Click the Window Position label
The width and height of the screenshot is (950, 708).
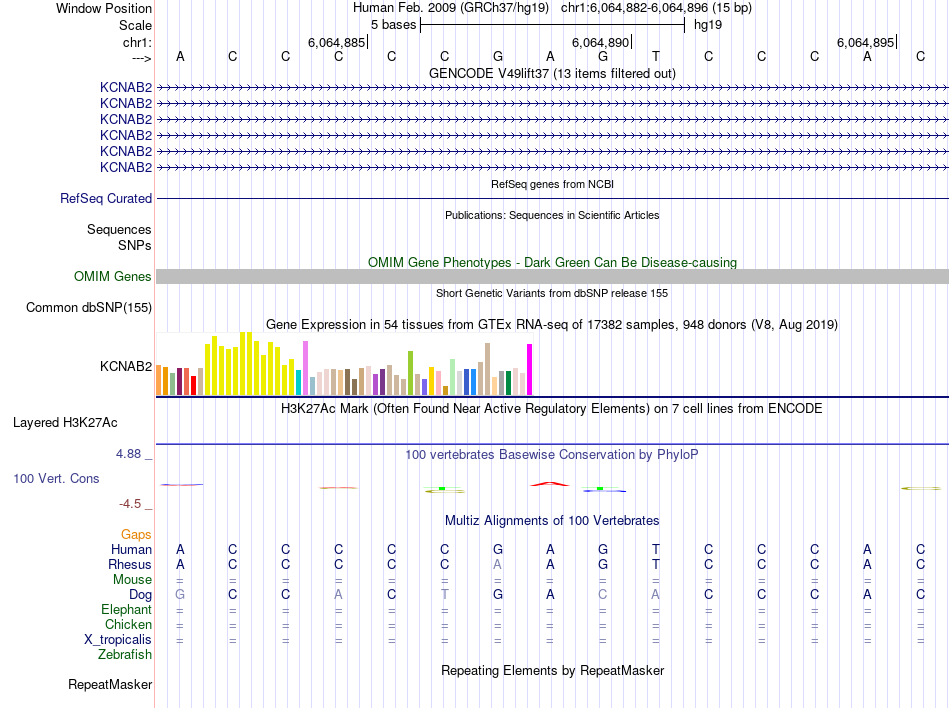[104, 8]
